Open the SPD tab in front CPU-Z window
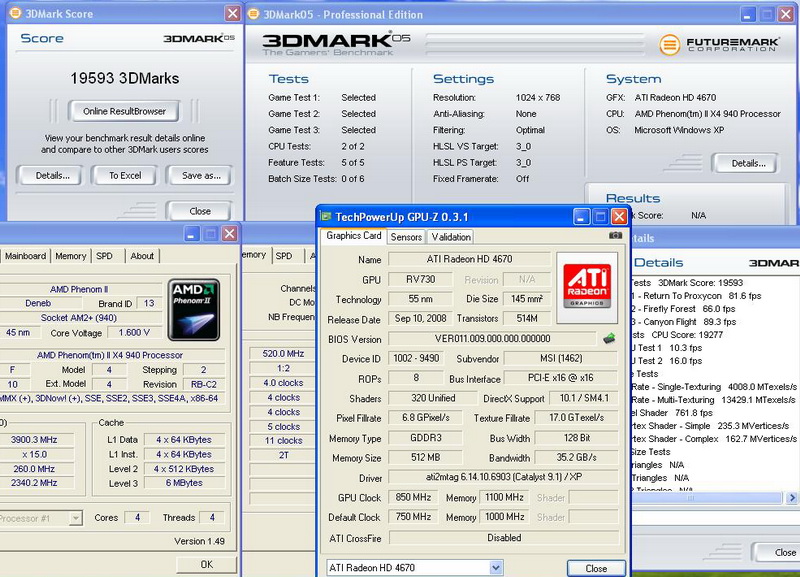This screenshot has height=577, width=800. [105, 256]
